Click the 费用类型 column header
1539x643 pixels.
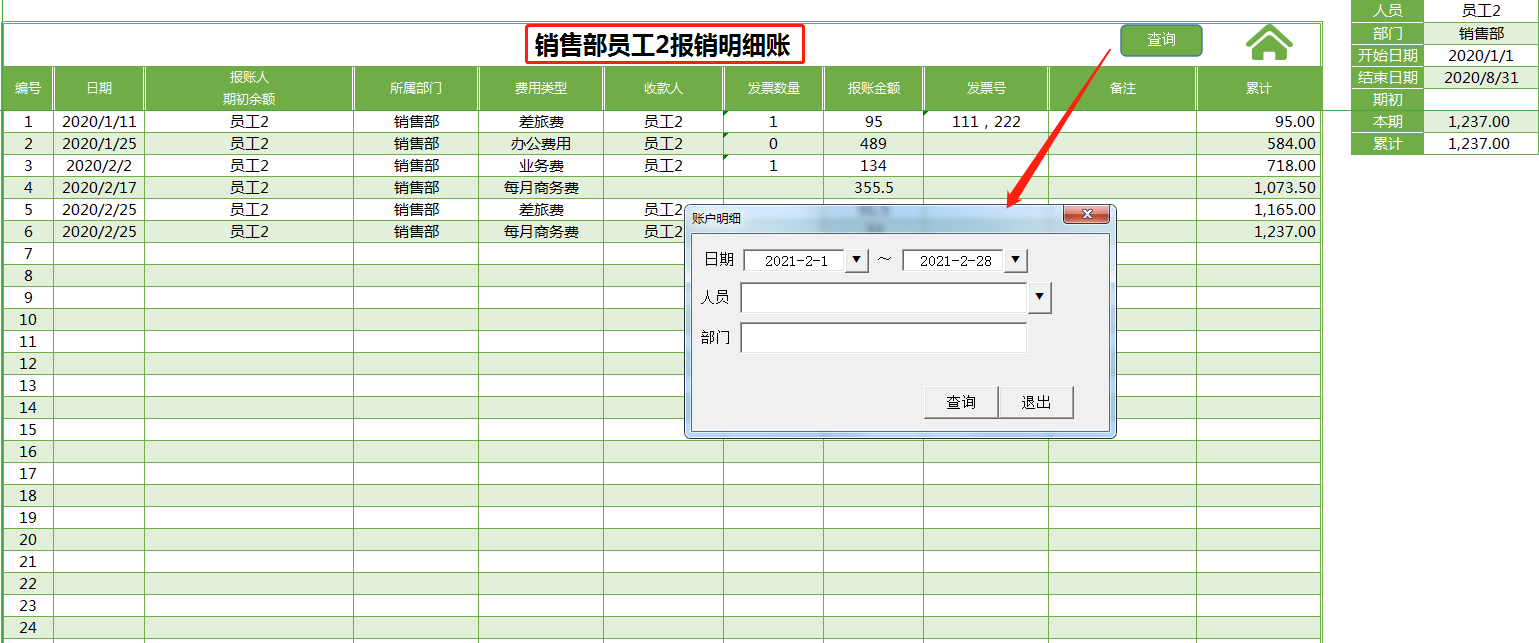[541, 88]
